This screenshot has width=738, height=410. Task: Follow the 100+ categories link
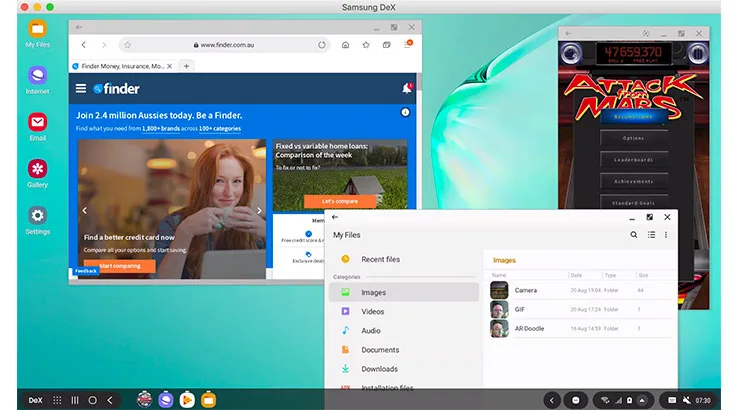219,128
